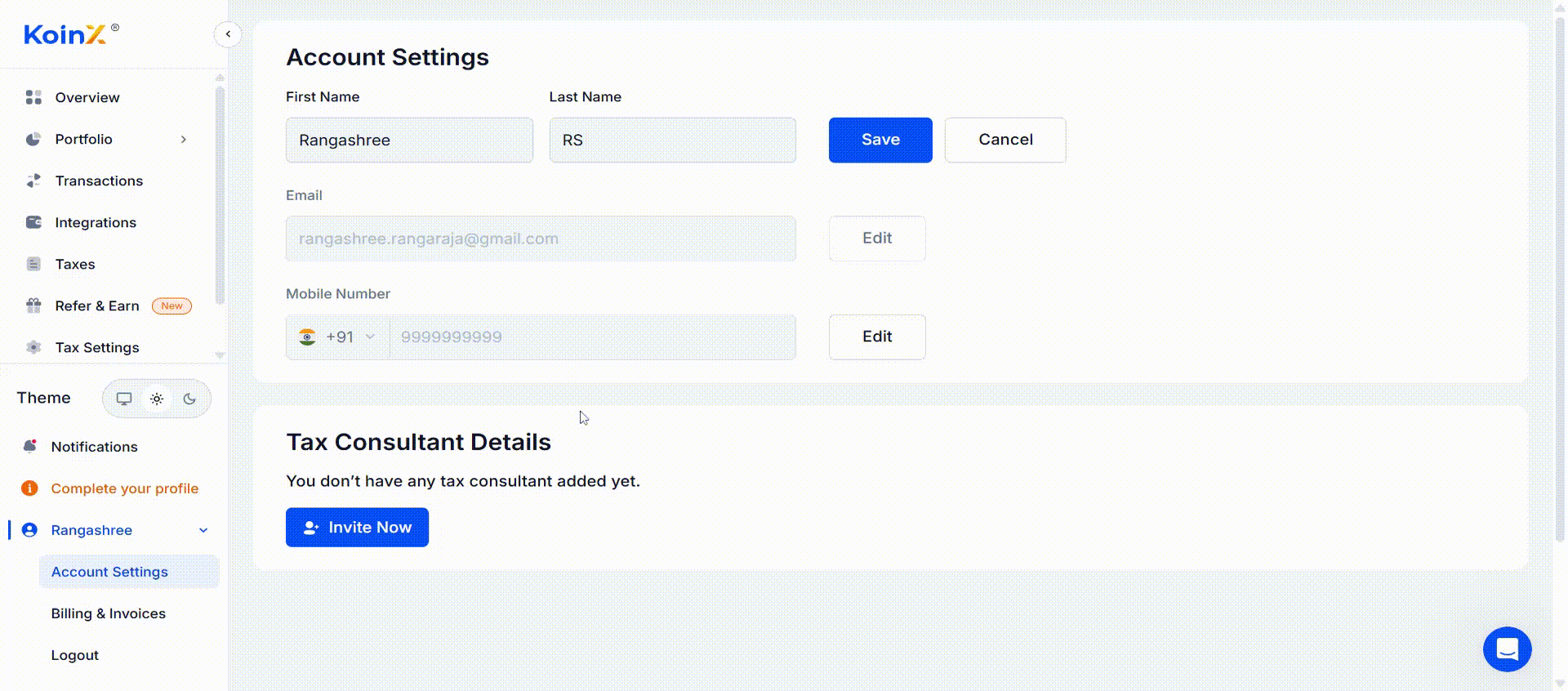
Task: Open the Overview dashboard icon
Action: pos(33,97)
